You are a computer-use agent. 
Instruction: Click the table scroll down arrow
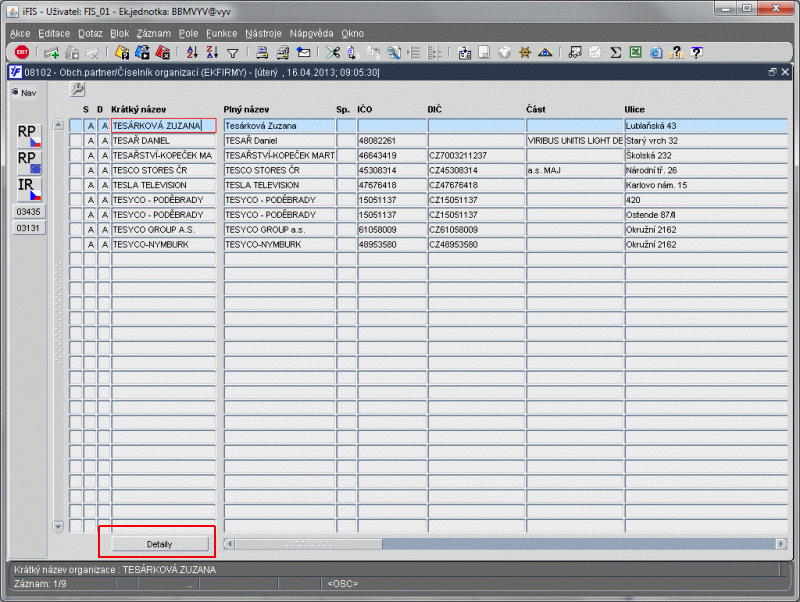(58, 526)
